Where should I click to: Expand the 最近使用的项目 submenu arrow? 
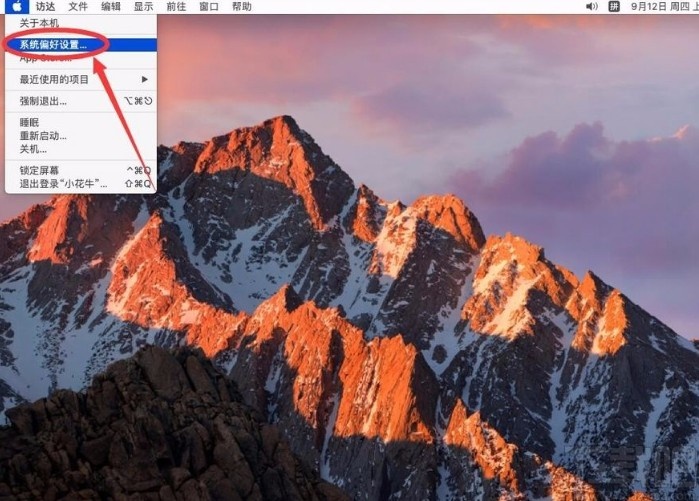point(145,79)
